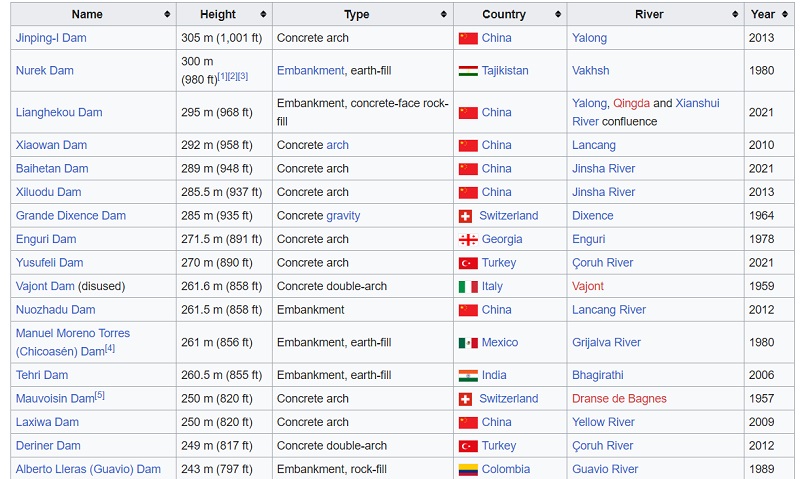Click the Italy flag icon
This screenshot has width=800, height=479.
click(x=467, y=286)
